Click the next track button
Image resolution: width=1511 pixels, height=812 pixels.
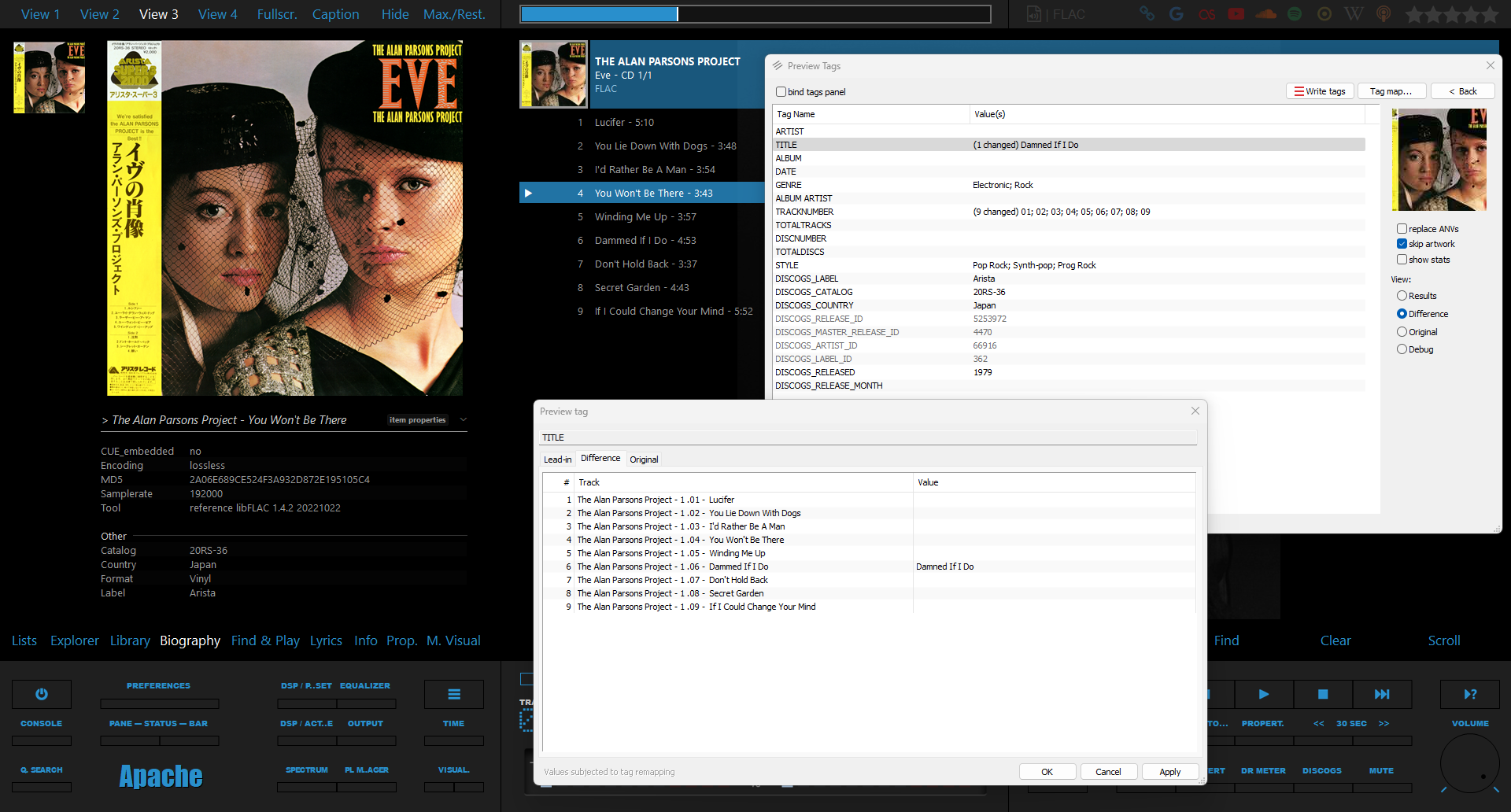coord(1382,694)
